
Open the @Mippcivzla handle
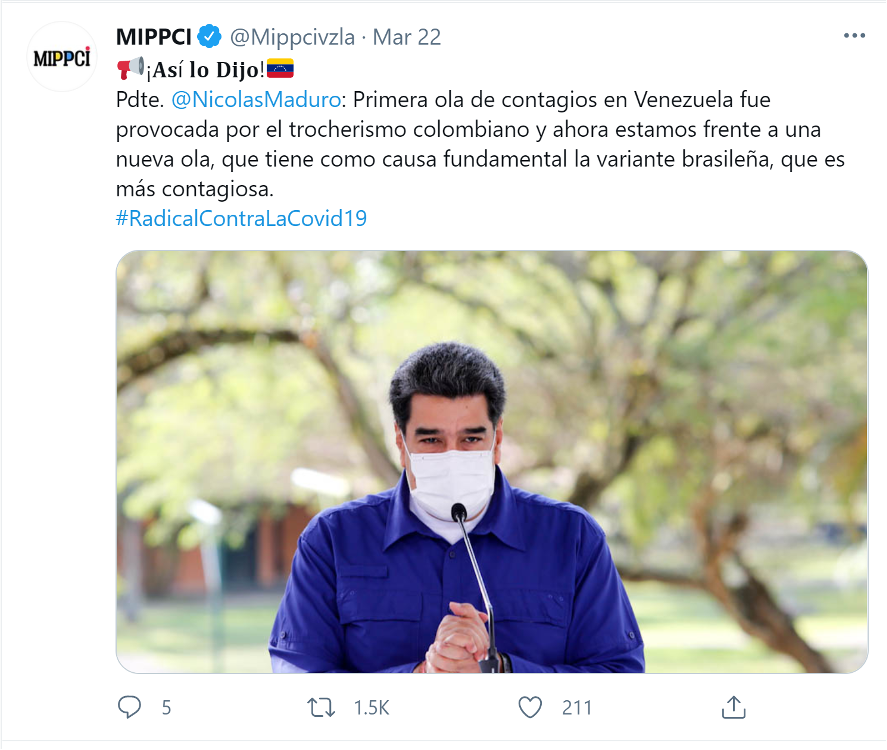tap(292, 37)
